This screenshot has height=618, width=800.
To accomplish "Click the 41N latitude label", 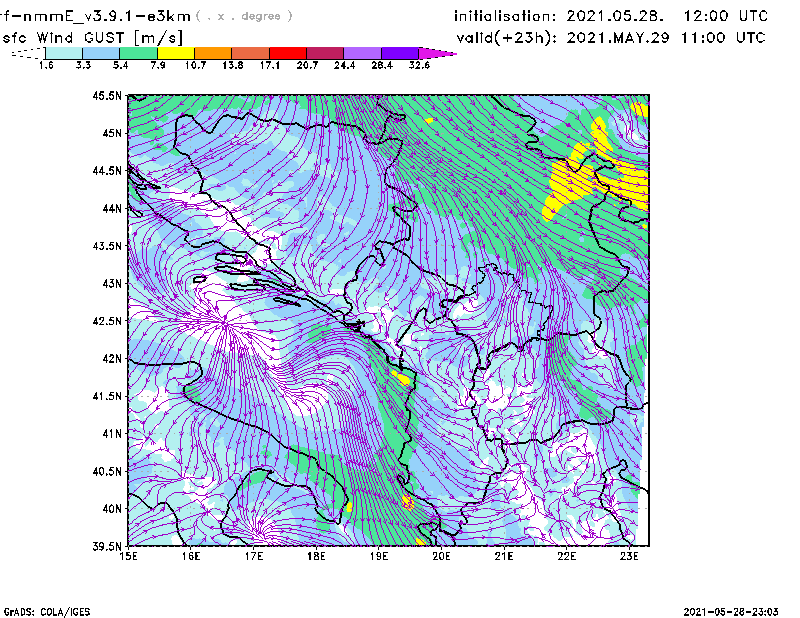I will click(112, 434).
